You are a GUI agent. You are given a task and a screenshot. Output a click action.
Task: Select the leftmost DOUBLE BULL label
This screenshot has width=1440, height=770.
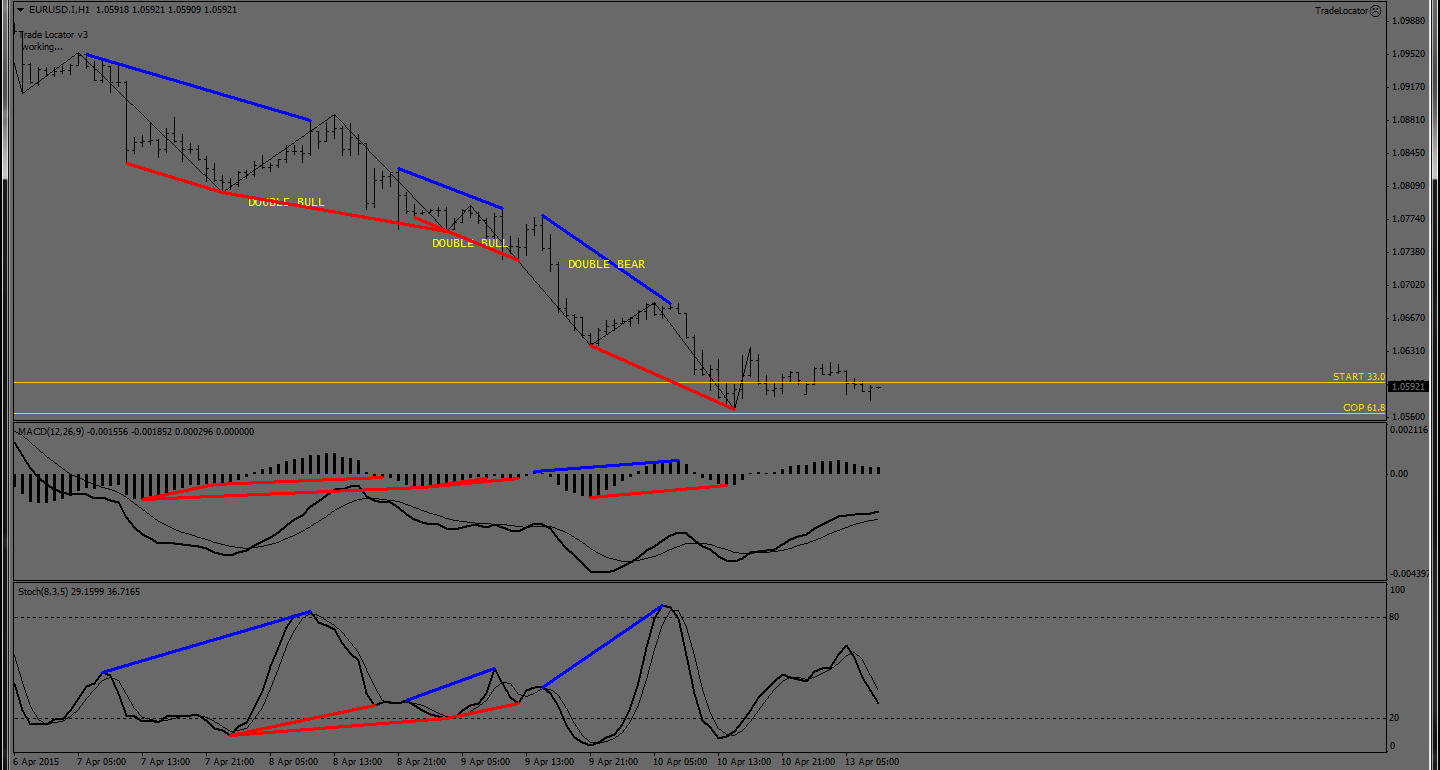[x=286, y=202]
